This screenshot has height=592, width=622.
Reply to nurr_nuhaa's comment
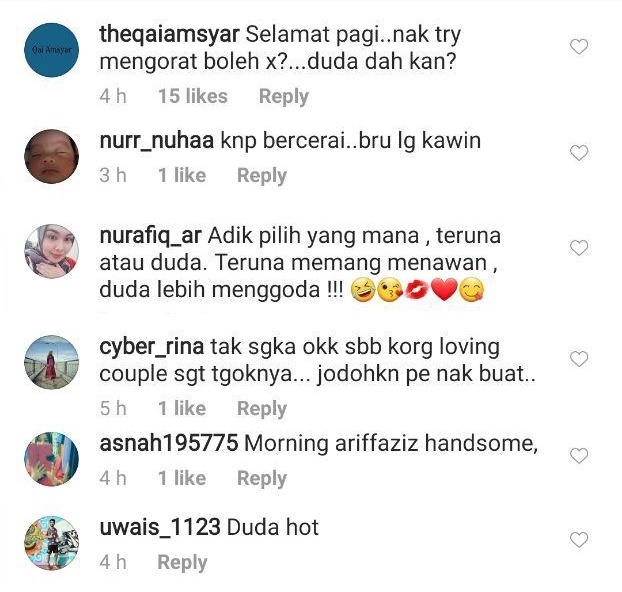coord(262,176)
